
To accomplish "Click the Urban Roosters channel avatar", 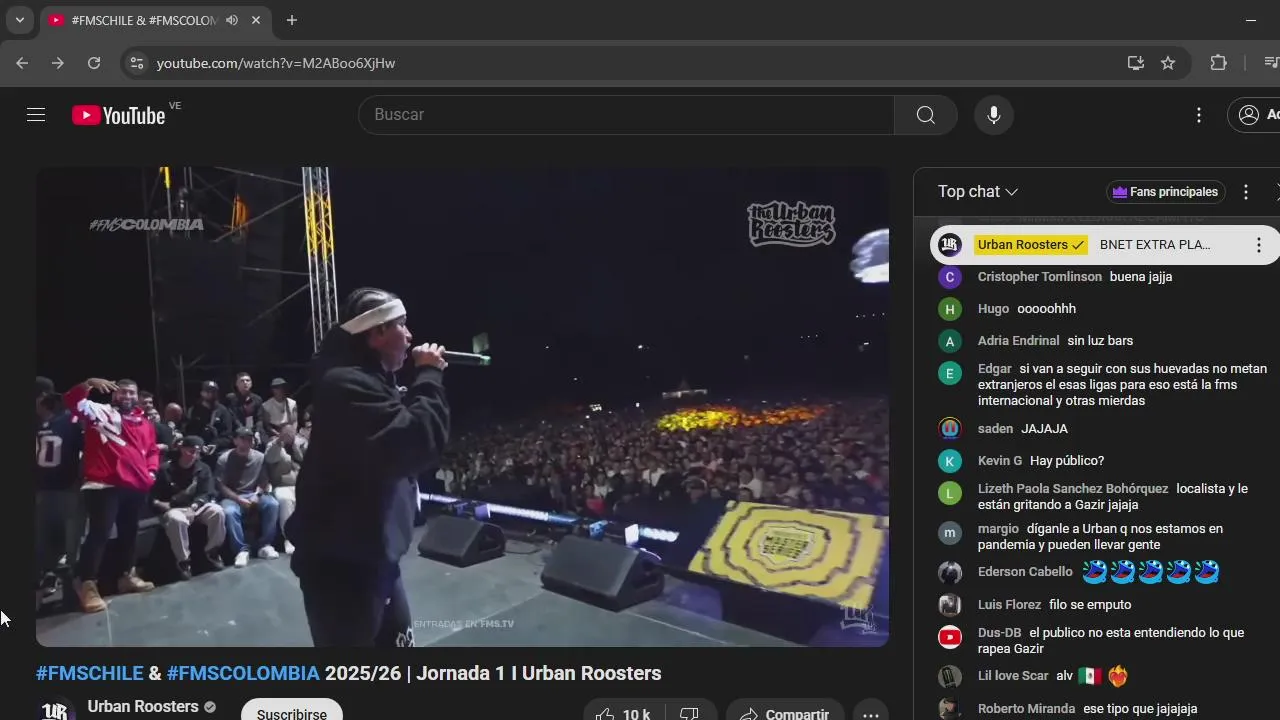I will point(56,709).
